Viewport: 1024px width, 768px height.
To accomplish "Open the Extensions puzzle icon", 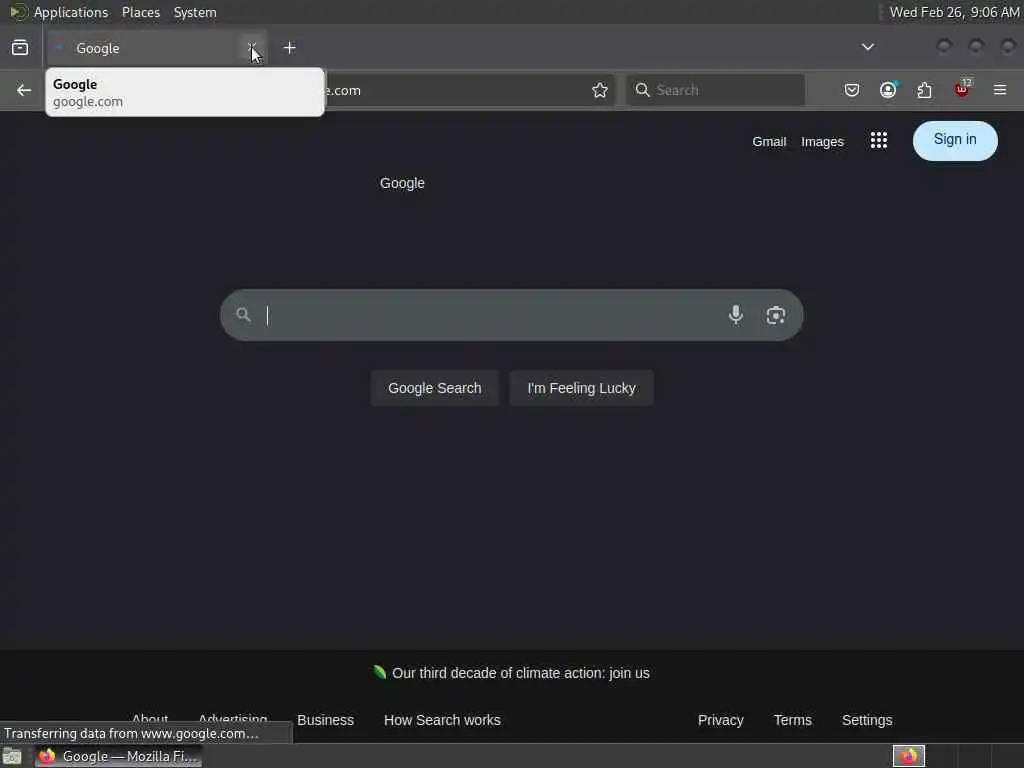I will click(925, 90).
